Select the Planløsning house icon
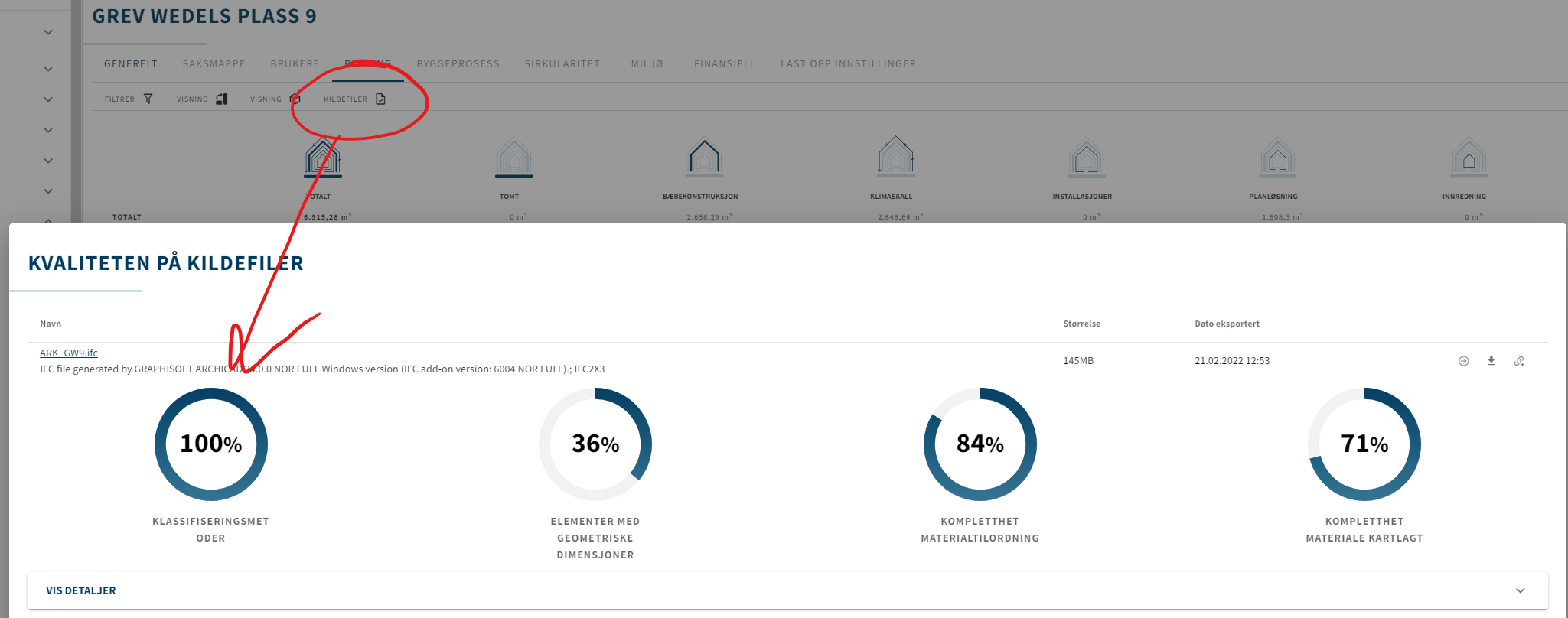1568x618 pixels. tap(1277, 157)
